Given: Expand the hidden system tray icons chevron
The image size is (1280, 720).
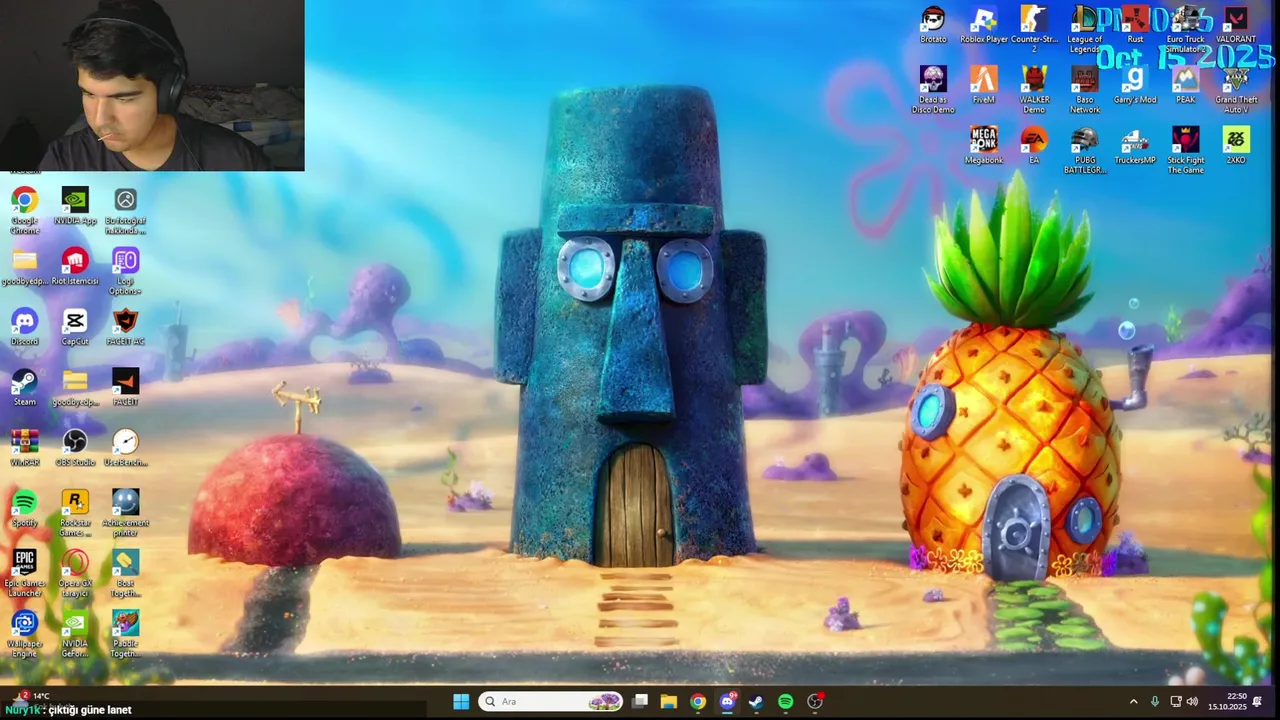Looking at the screenshot, I should (1133, 702).
